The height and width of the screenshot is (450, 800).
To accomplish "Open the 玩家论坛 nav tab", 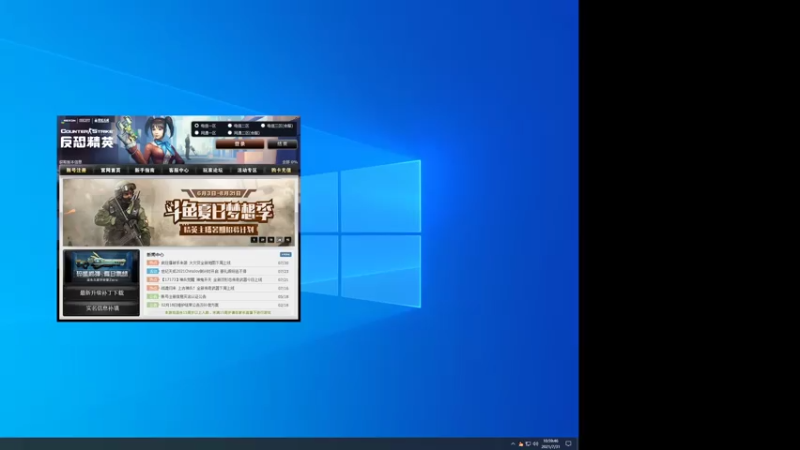I will (213, 170).
